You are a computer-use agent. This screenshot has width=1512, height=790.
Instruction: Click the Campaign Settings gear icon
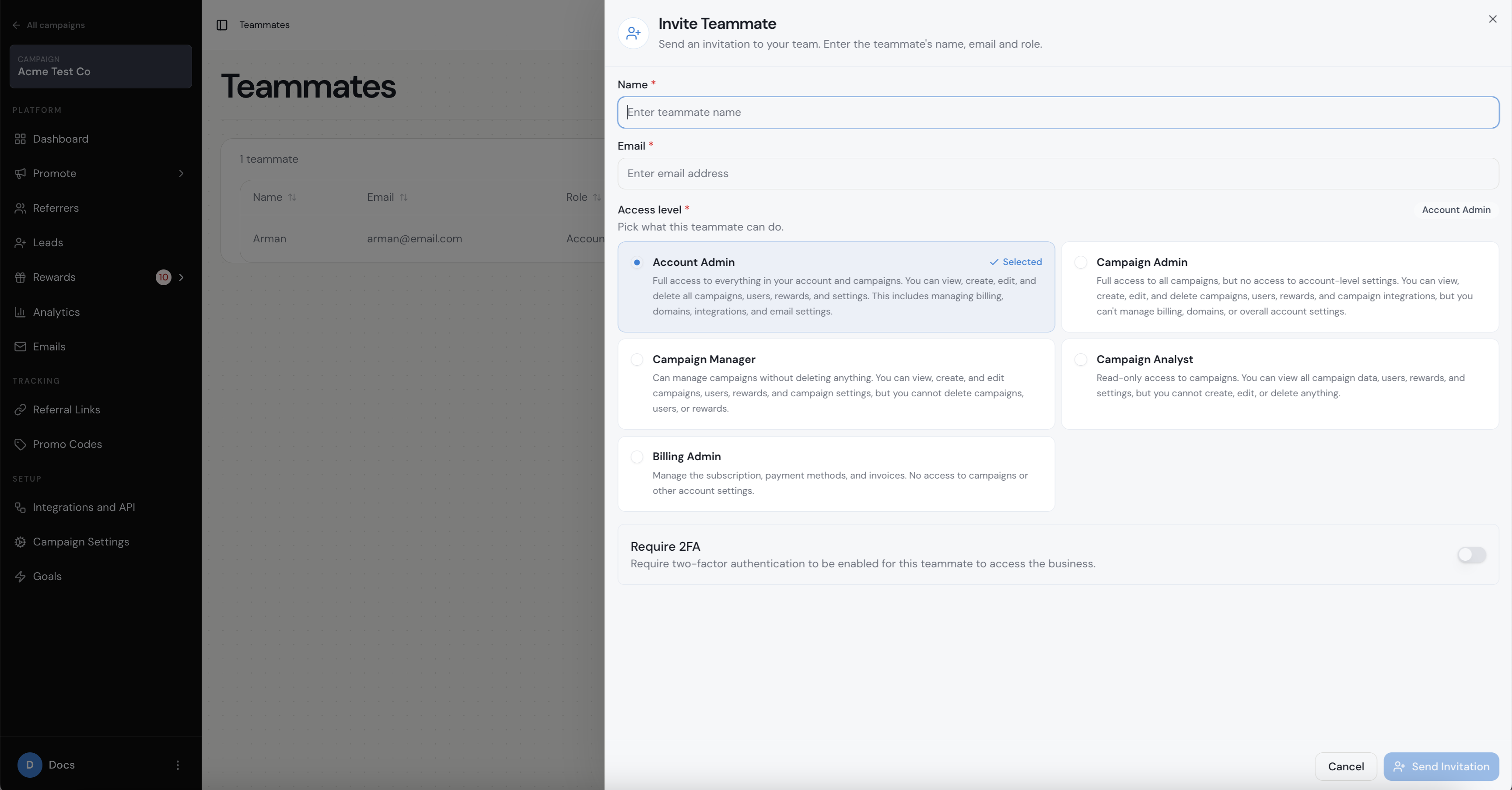(20, 542)
